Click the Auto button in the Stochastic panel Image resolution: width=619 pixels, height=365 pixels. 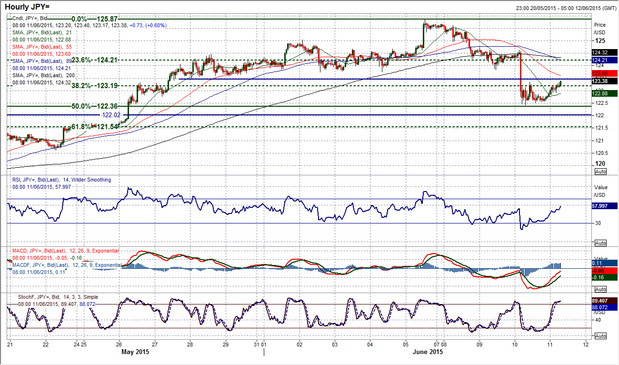point(600,336)
